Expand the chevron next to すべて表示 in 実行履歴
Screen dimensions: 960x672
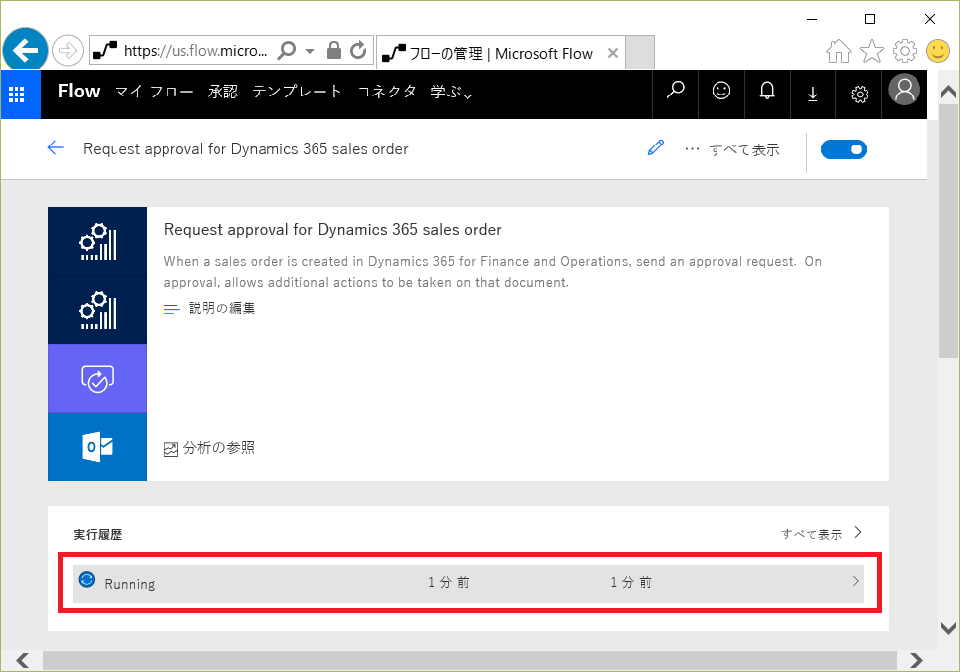pyautogui.click(x=858, y=532)
